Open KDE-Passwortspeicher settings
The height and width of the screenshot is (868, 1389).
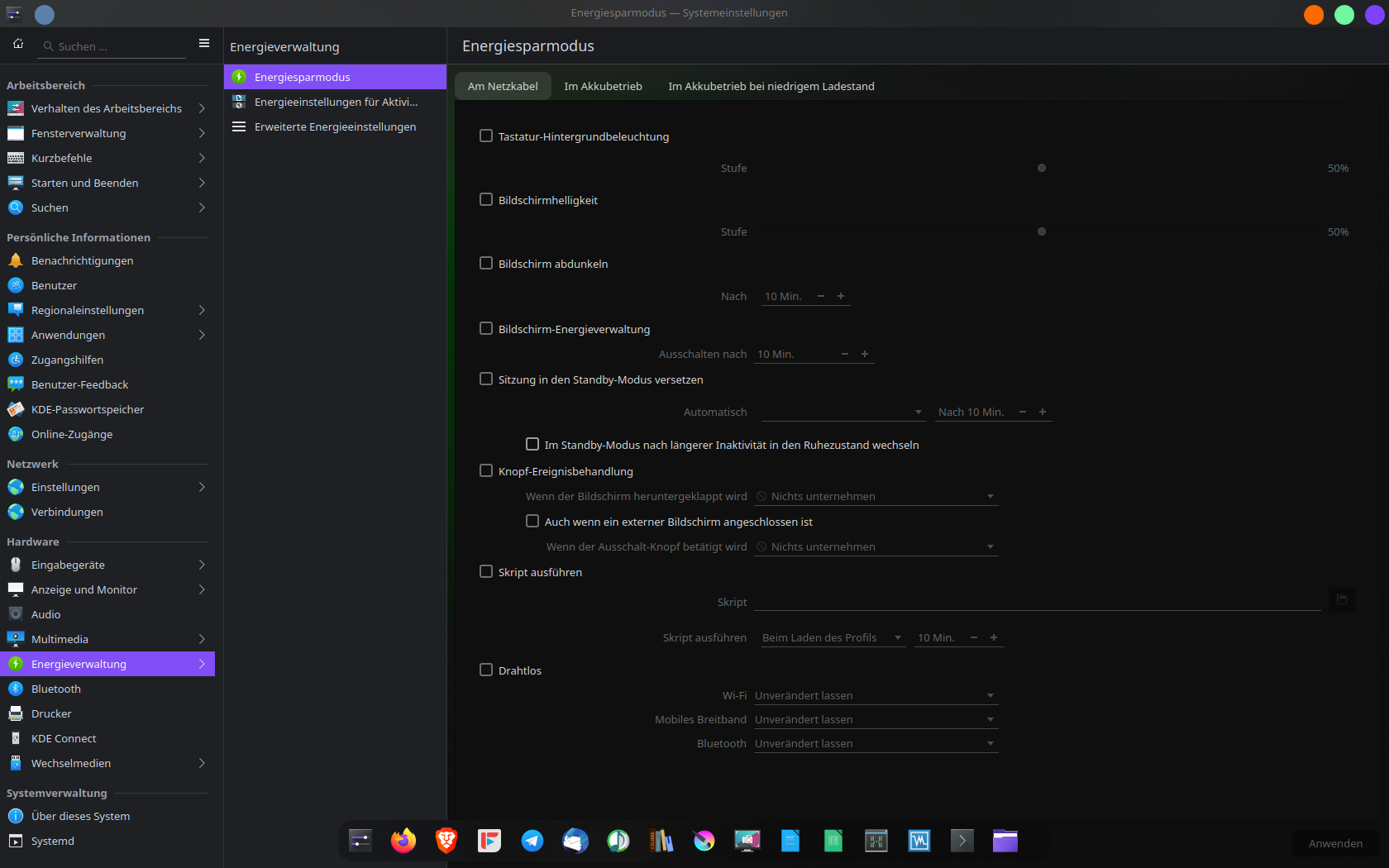87,409
